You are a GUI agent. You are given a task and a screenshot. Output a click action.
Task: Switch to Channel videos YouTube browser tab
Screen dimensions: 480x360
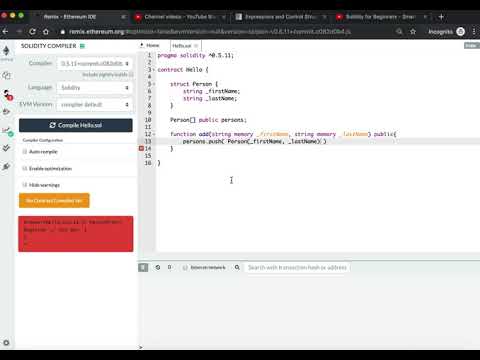click(180, 17)
